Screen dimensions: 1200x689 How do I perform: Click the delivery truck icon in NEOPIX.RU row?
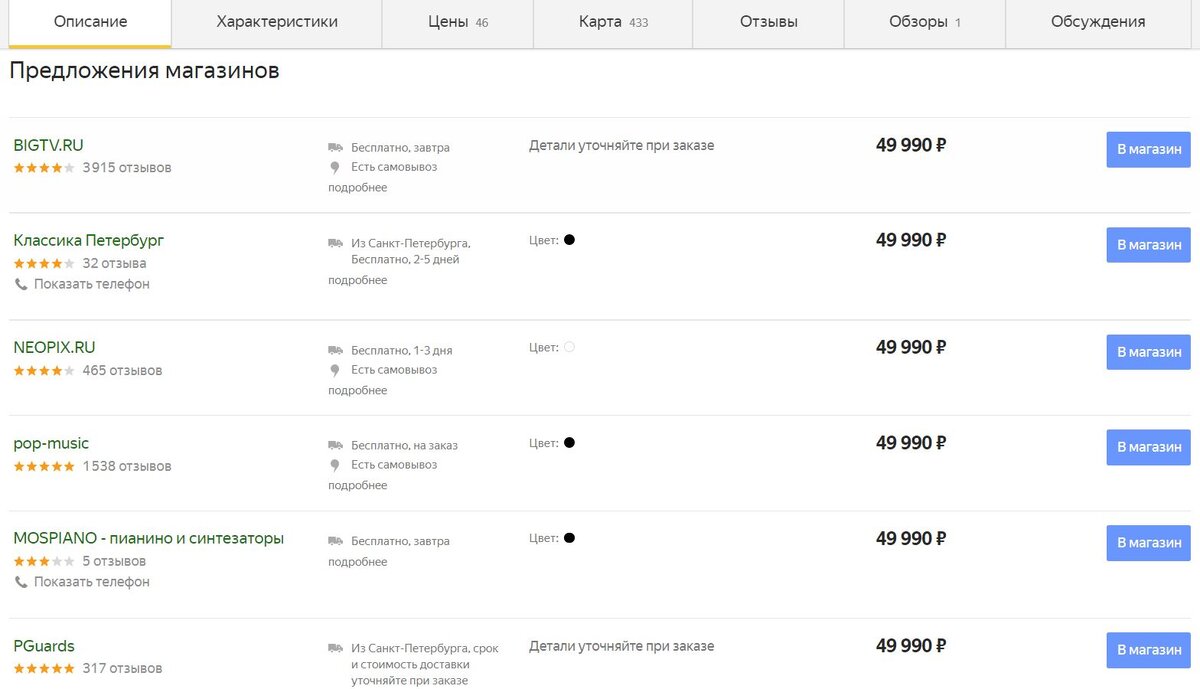coord(335,350)
